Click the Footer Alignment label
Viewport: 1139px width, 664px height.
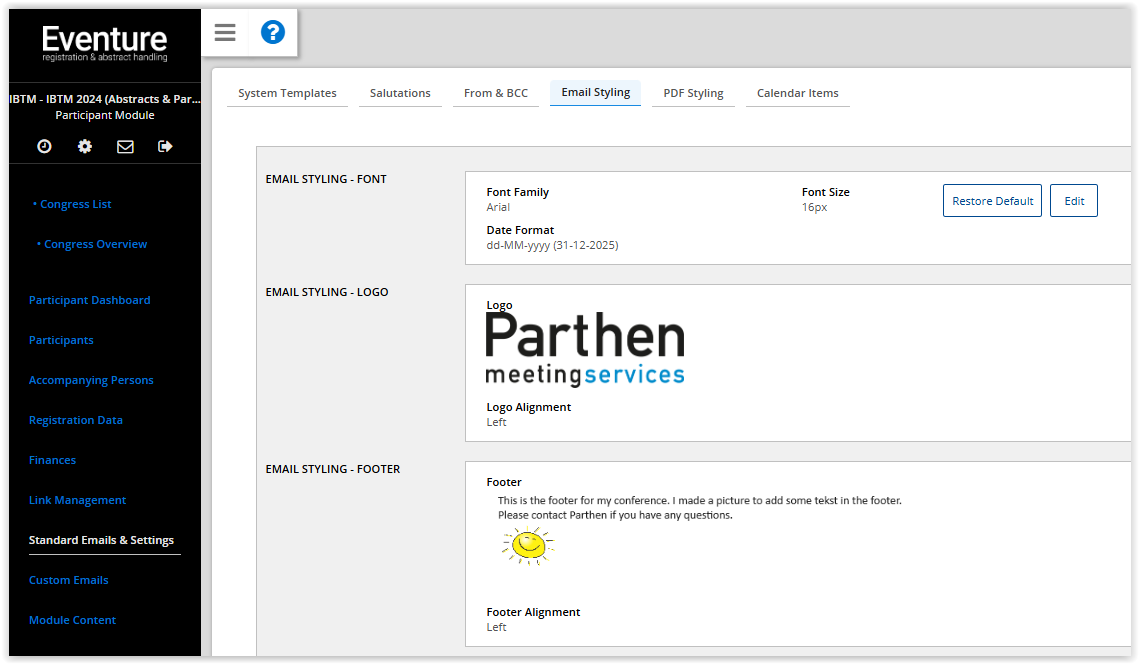click(533, 612)
